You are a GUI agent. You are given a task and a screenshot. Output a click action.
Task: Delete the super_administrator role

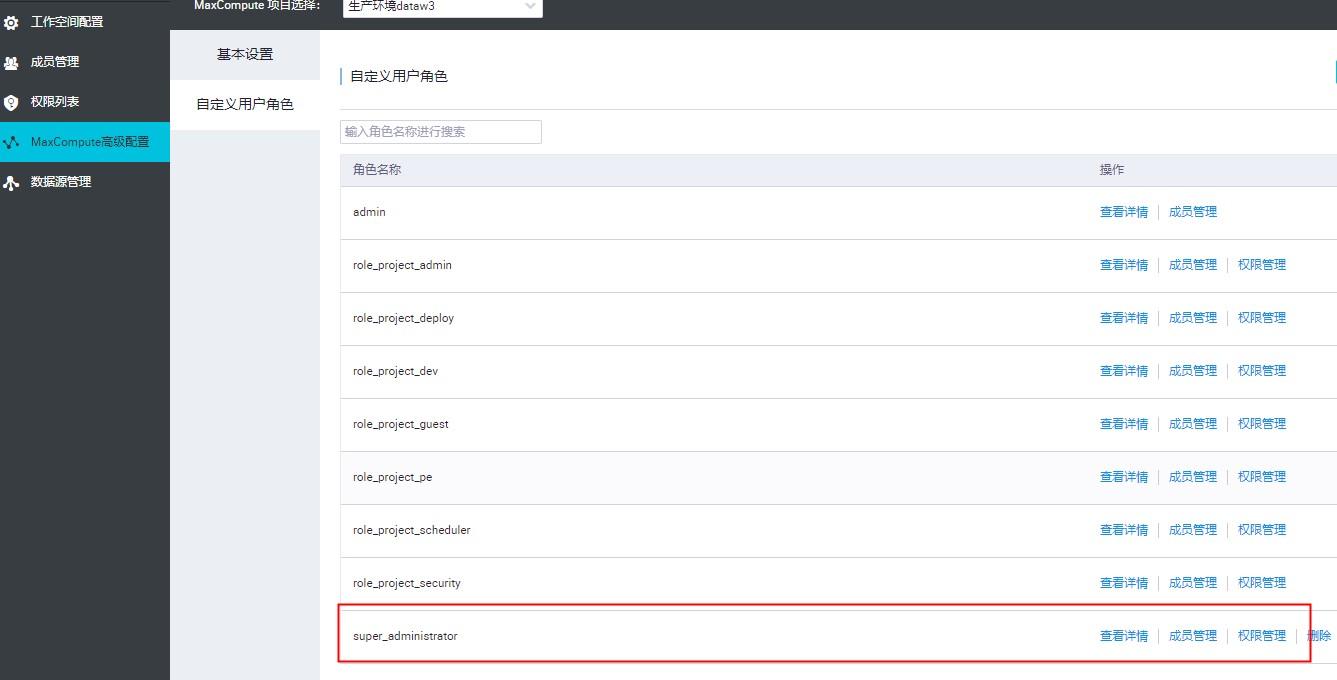1320,635
